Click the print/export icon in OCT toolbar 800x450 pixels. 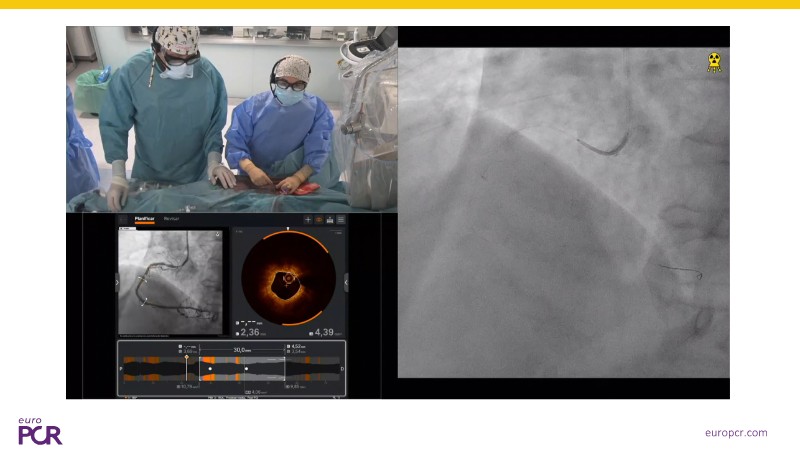pos(331,219)
